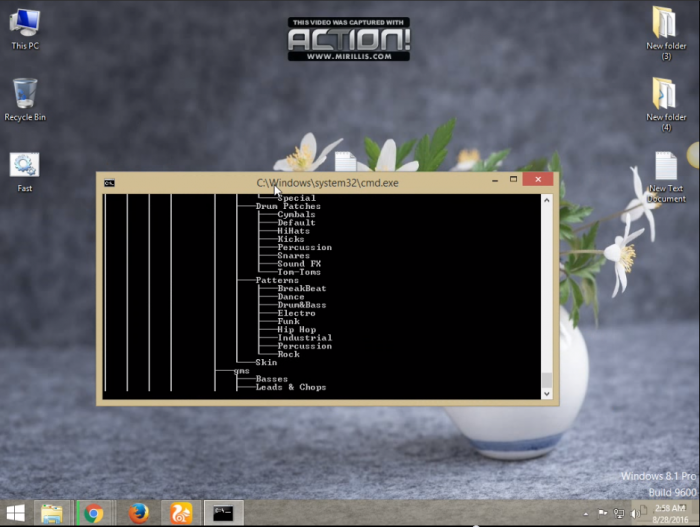Select the New folder (4) icon
This screenshot has height=527, width=700.
666,105
